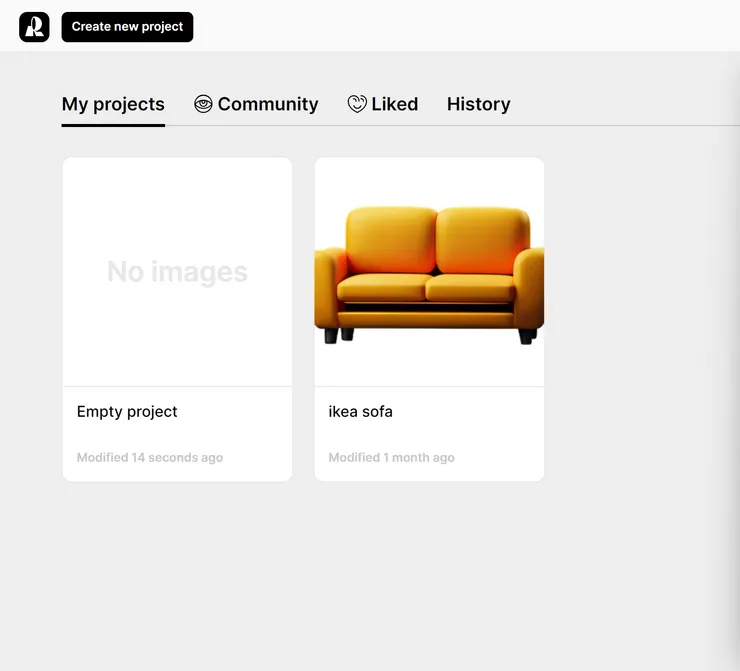The width and height of the screenshot is (740, 671).
Task: Click the eye icon beside Community
Action: pyautogui.click(x=203, y=104)
